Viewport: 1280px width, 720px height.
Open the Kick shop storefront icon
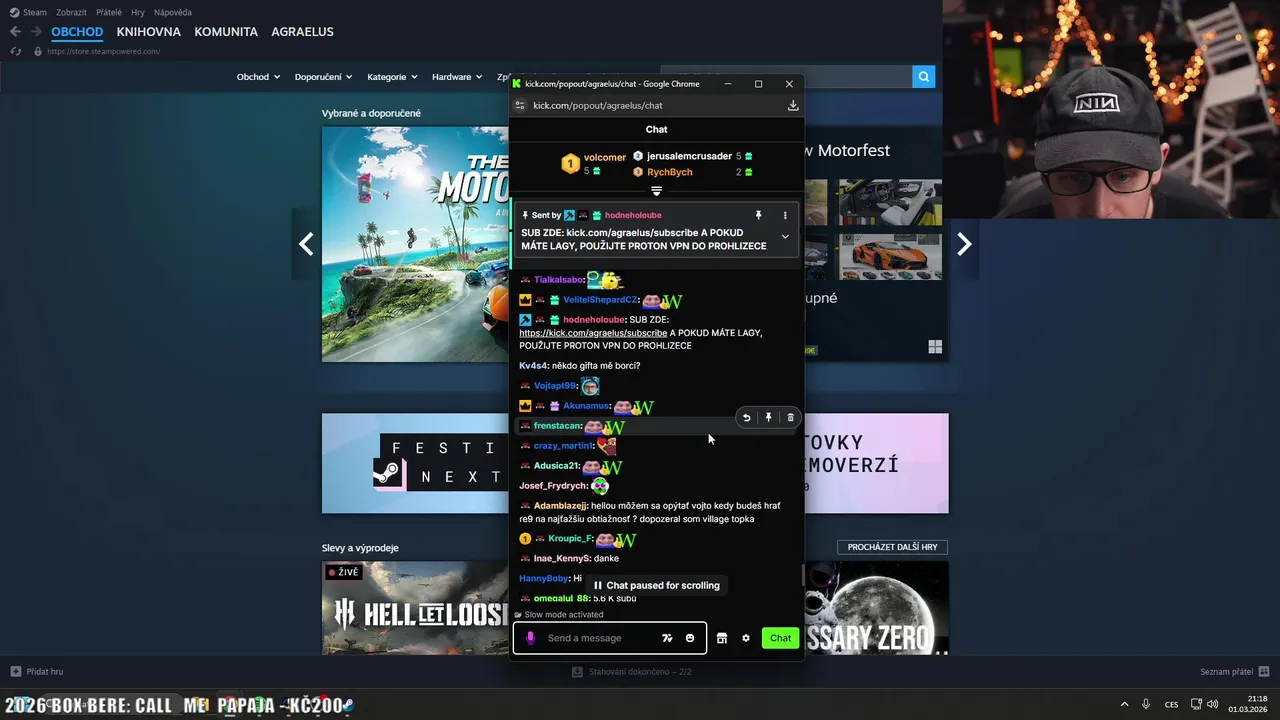(722, 638)
